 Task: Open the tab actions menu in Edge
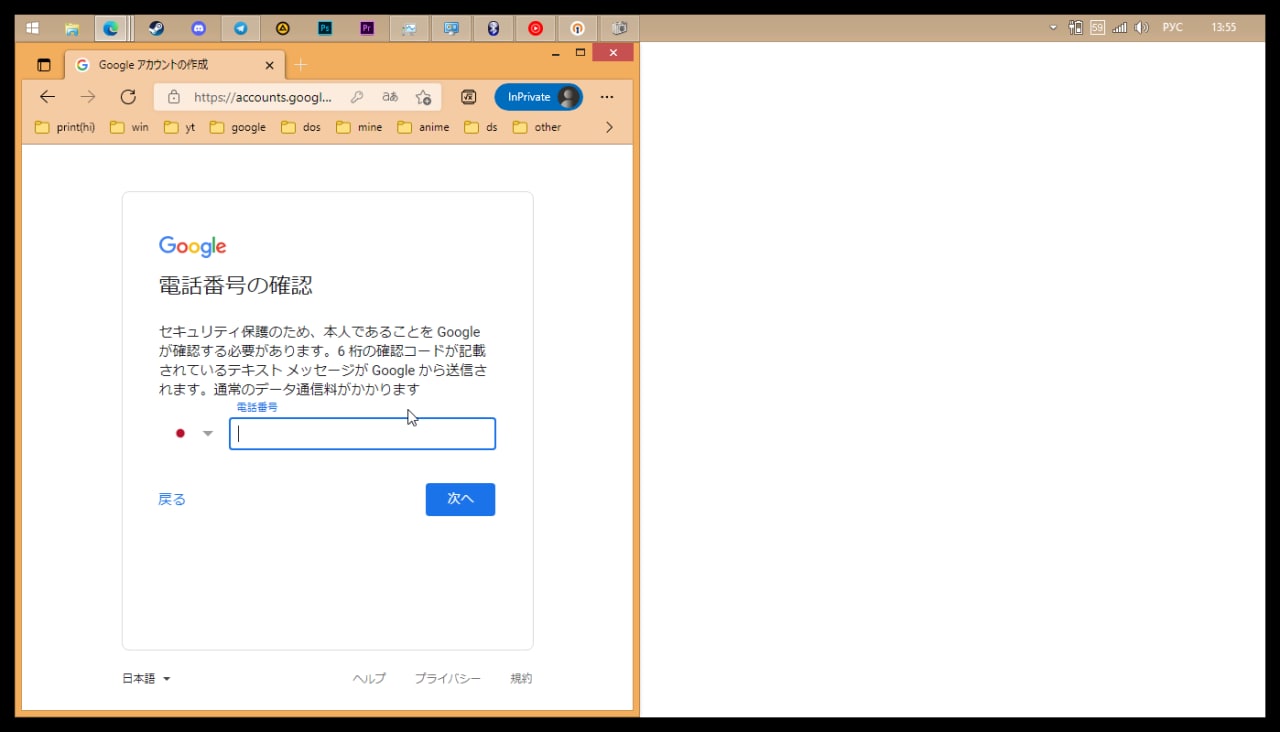click(x=43, y=65)
